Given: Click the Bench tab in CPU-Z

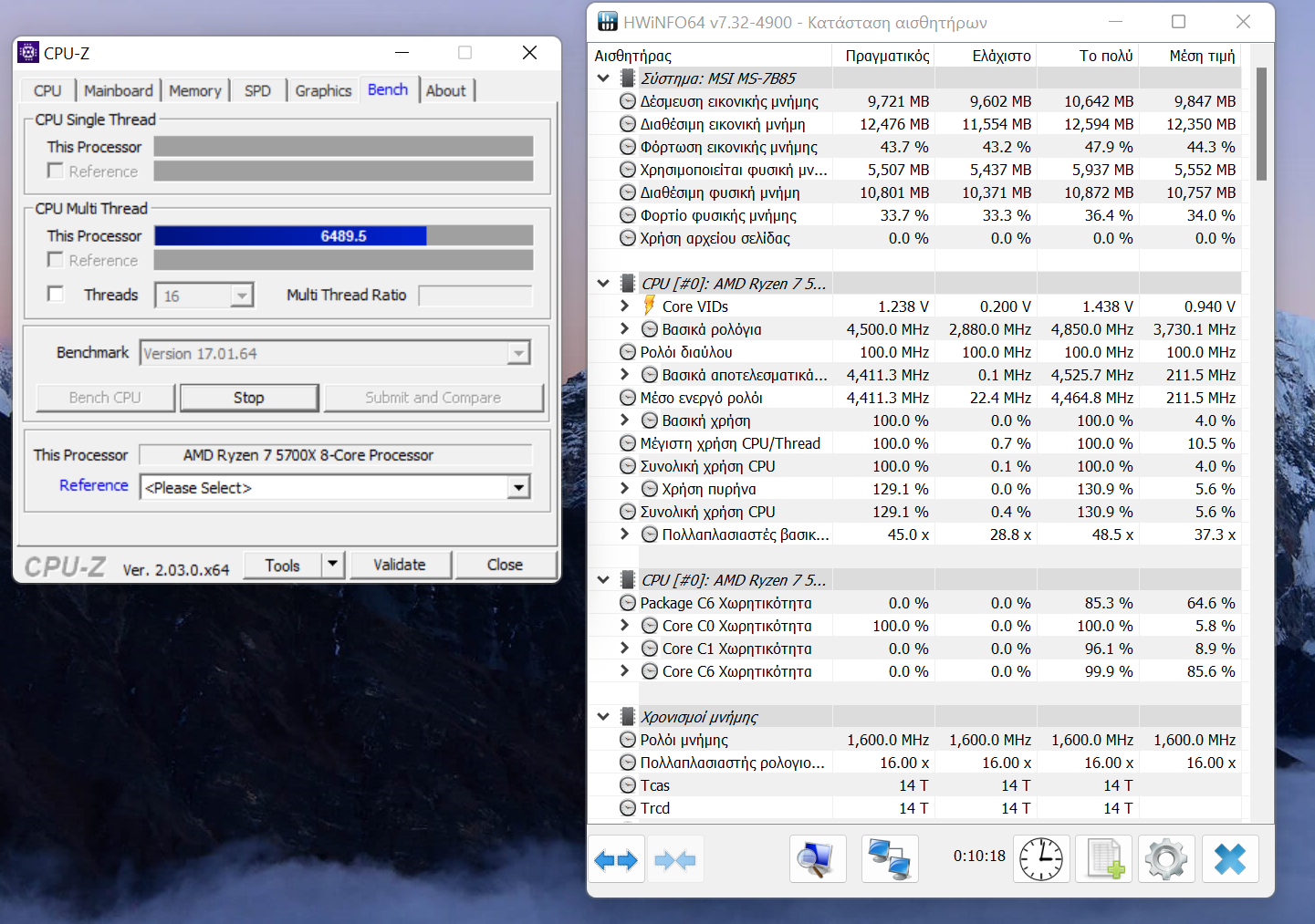Looking at the screenshot, I should 388,89.
